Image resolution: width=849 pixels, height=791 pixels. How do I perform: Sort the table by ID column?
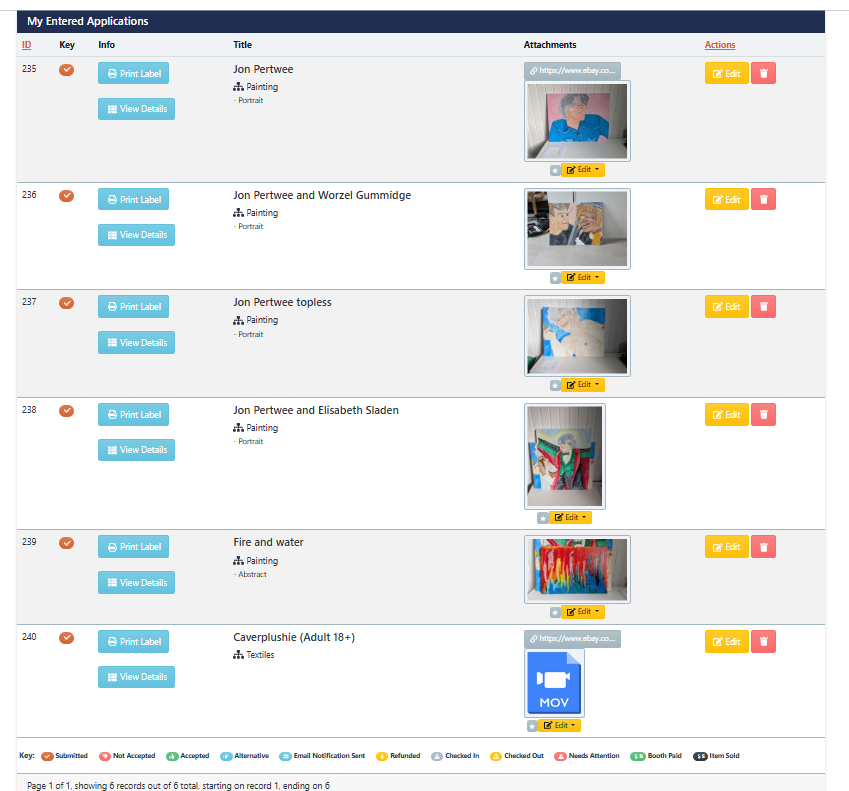point(27,45)
